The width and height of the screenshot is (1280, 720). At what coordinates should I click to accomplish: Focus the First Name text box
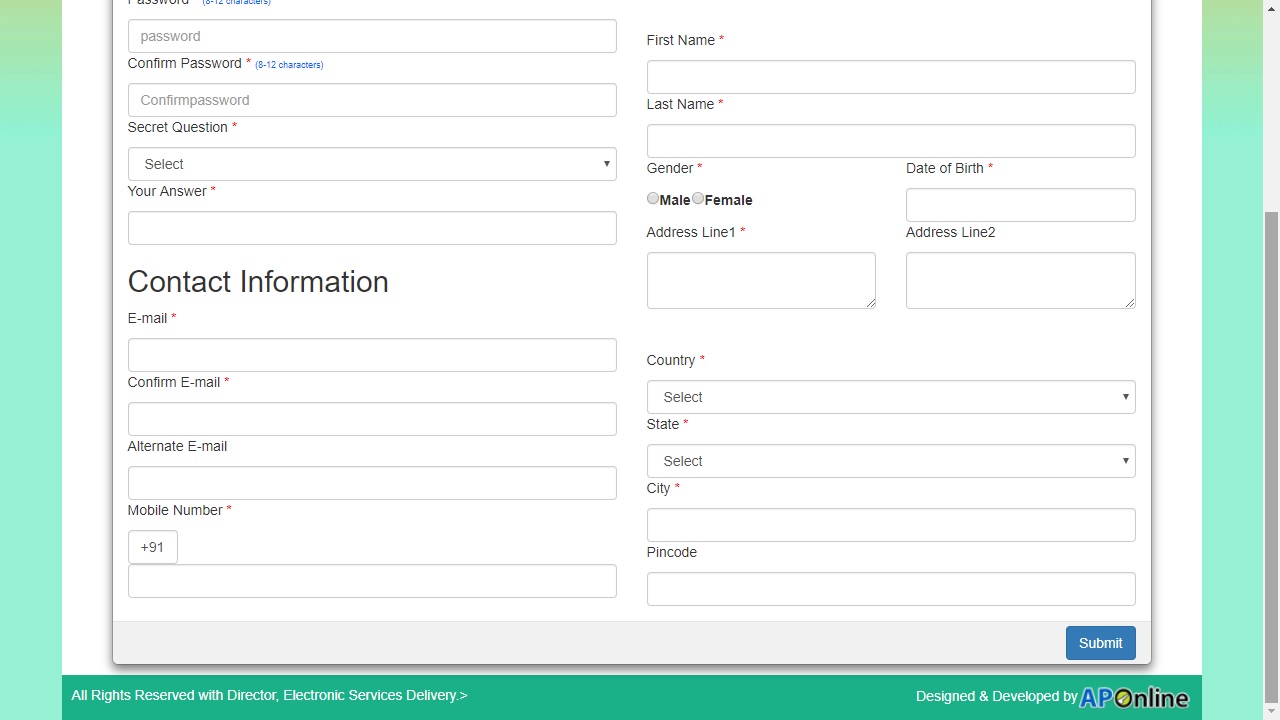[890, 77]
